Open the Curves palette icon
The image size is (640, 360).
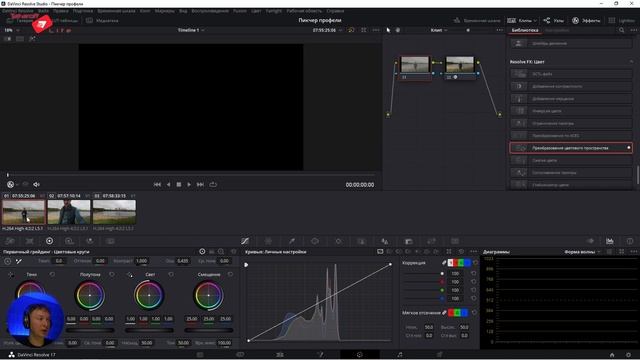[x=245, y=241]
